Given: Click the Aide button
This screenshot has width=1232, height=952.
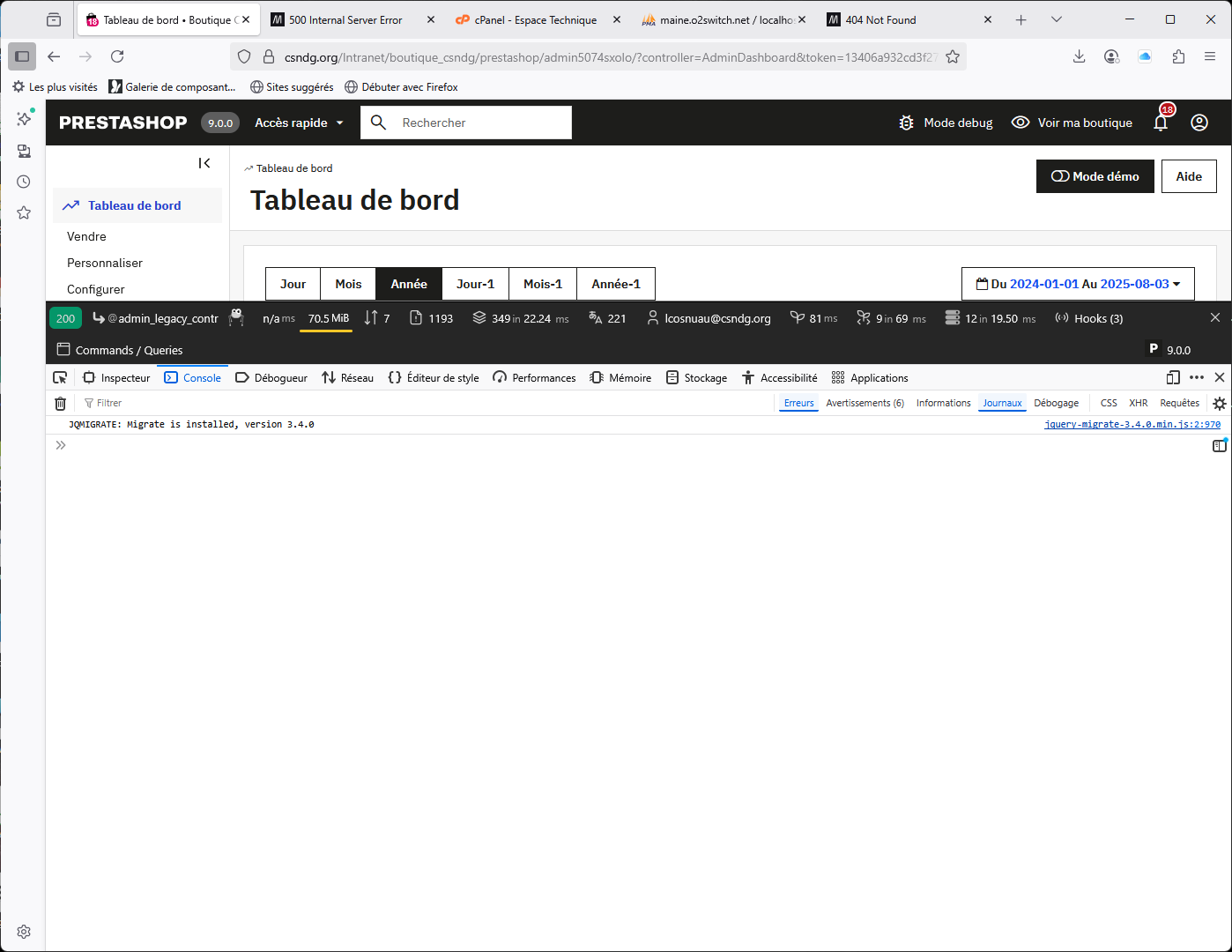Looking at the screenshot, I should (1189, 176).
